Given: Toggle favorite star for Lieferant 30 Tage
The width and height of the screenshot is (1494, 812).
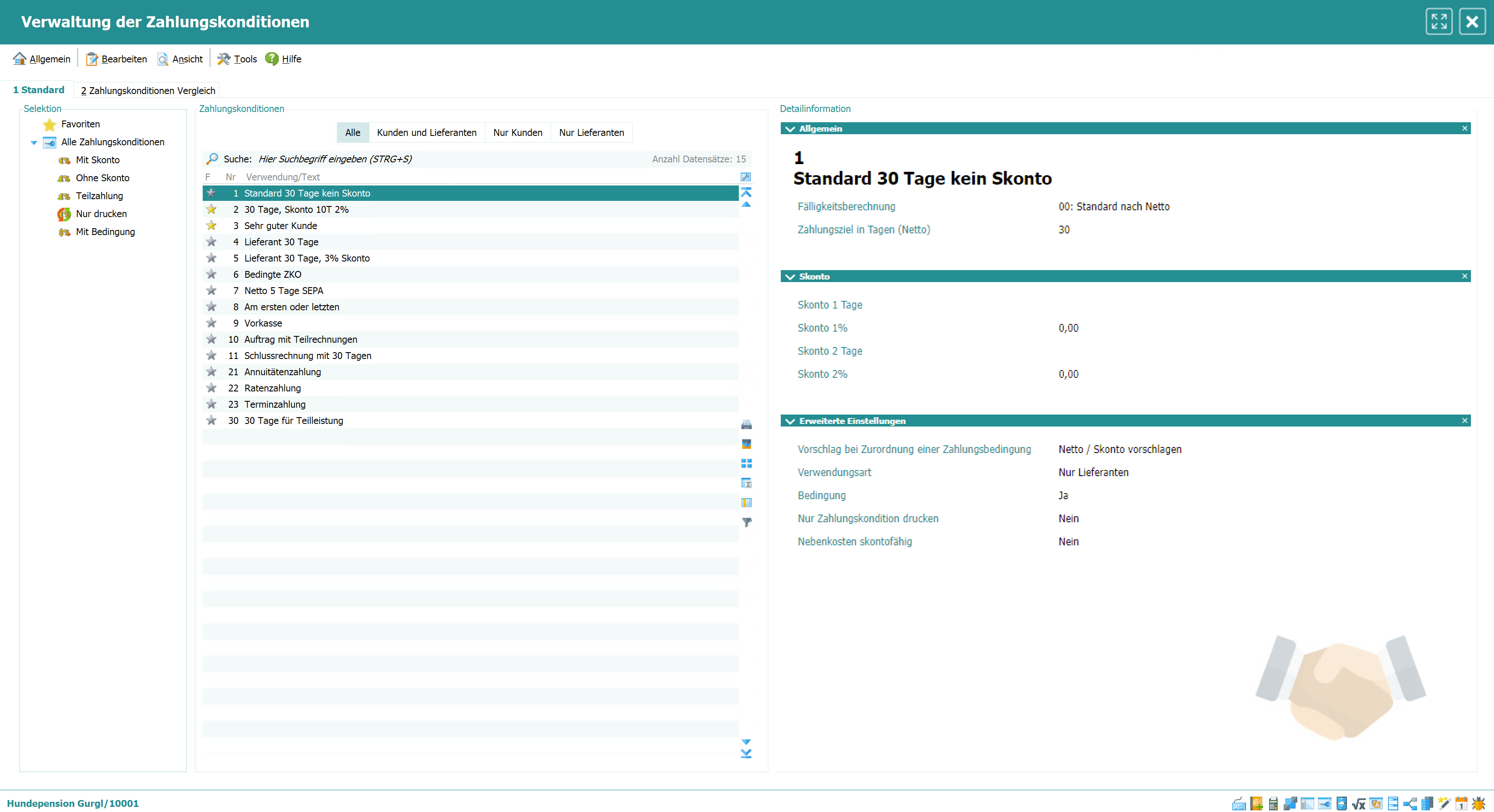Looking at the screenshot, I should point(211,242).
